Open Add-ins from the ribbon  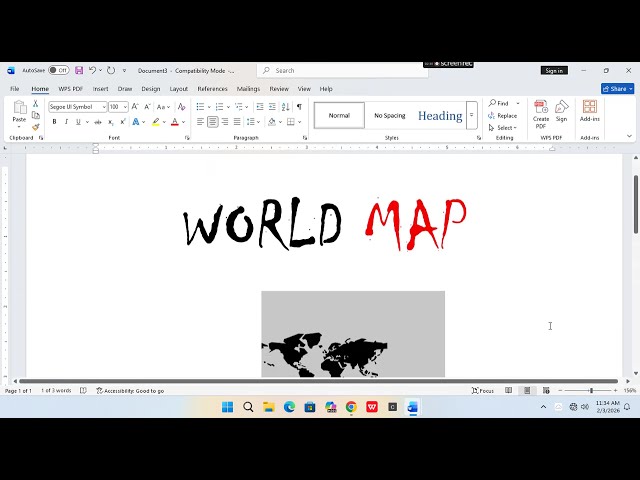[x=589, y=111]
